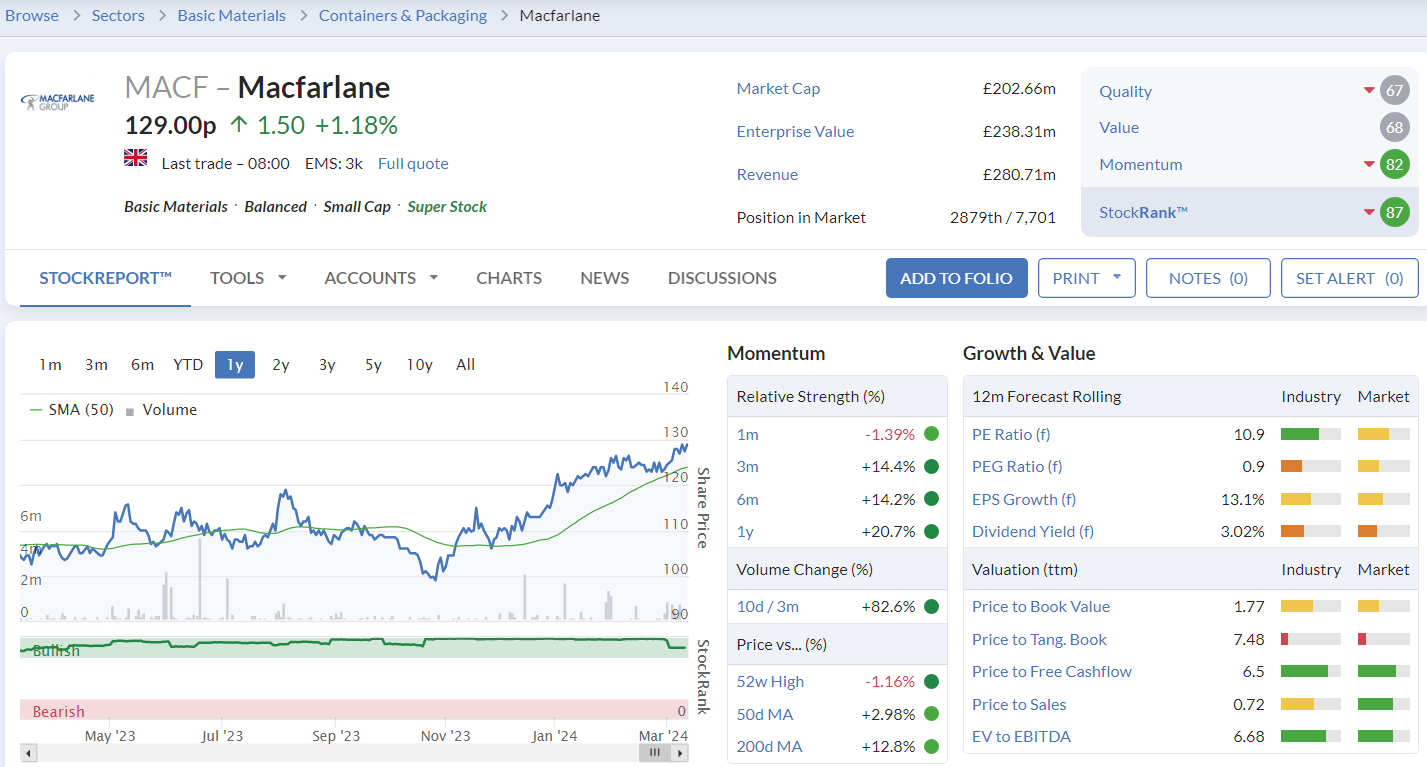The image size is (1427, 767).
Task: Open the Full quote link
Action: 413,164
